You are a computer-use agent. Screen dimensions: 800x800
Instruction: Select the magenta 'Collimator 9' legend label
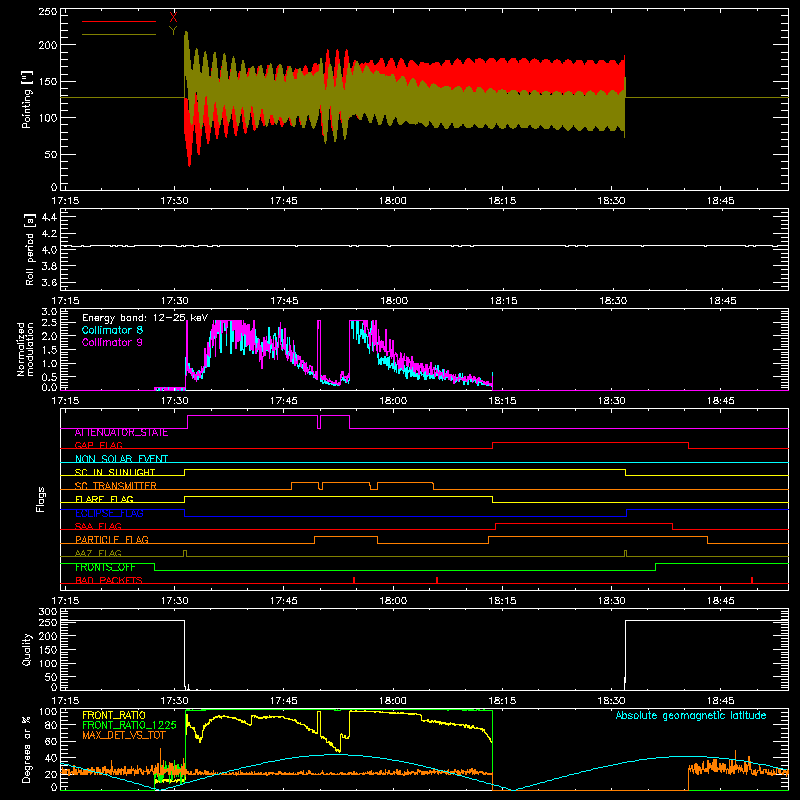pos(112,342)
